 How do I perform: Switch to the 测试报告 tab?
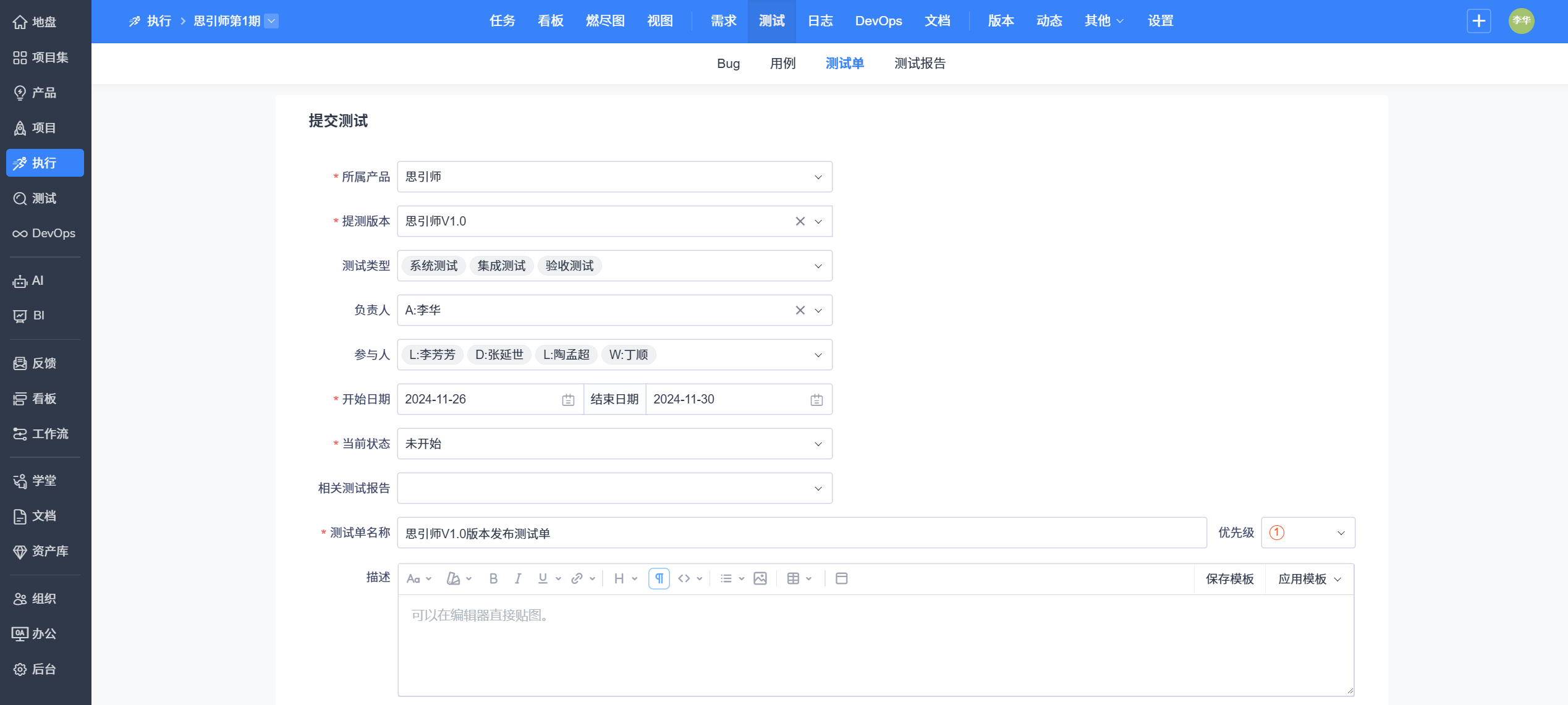pyautogui.click(x=920, y=63)
